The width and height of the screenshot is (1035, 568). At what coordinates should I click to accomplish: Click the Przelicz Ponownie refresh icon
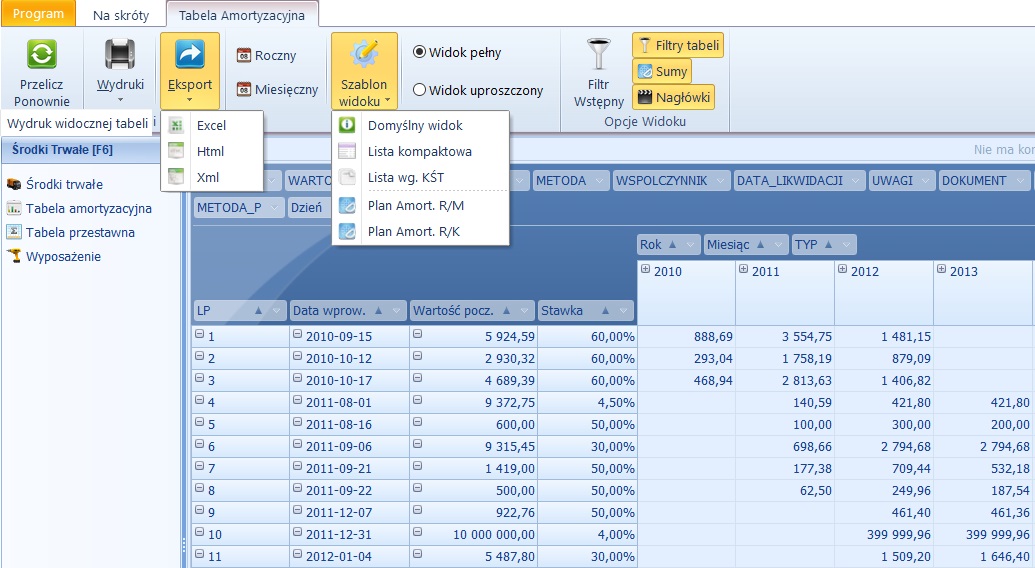point(42,55)
